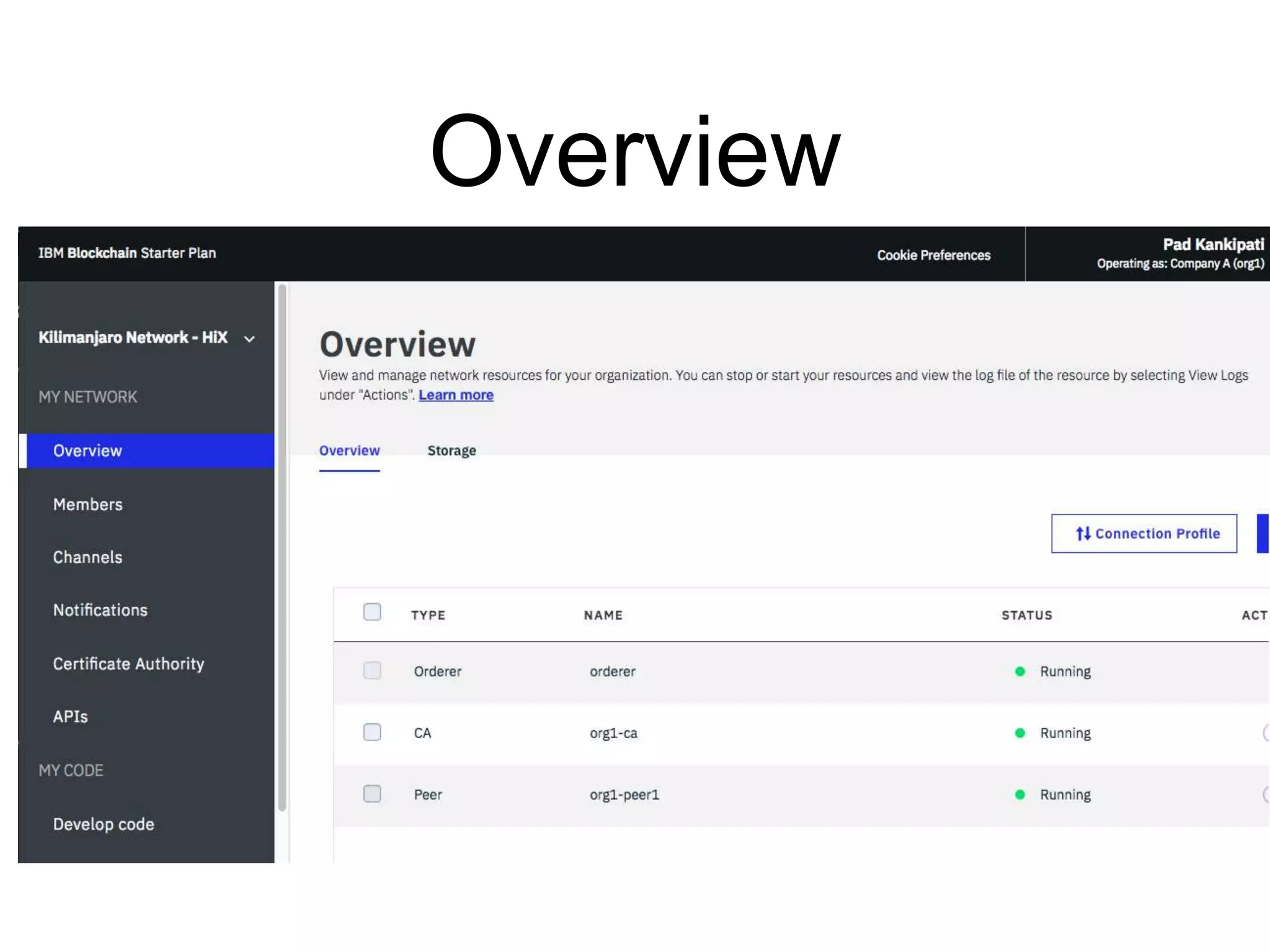Screen dimensions: 1270x952
Task: Click the green status dot for orderer
Action: click(x=1019, y=671)
